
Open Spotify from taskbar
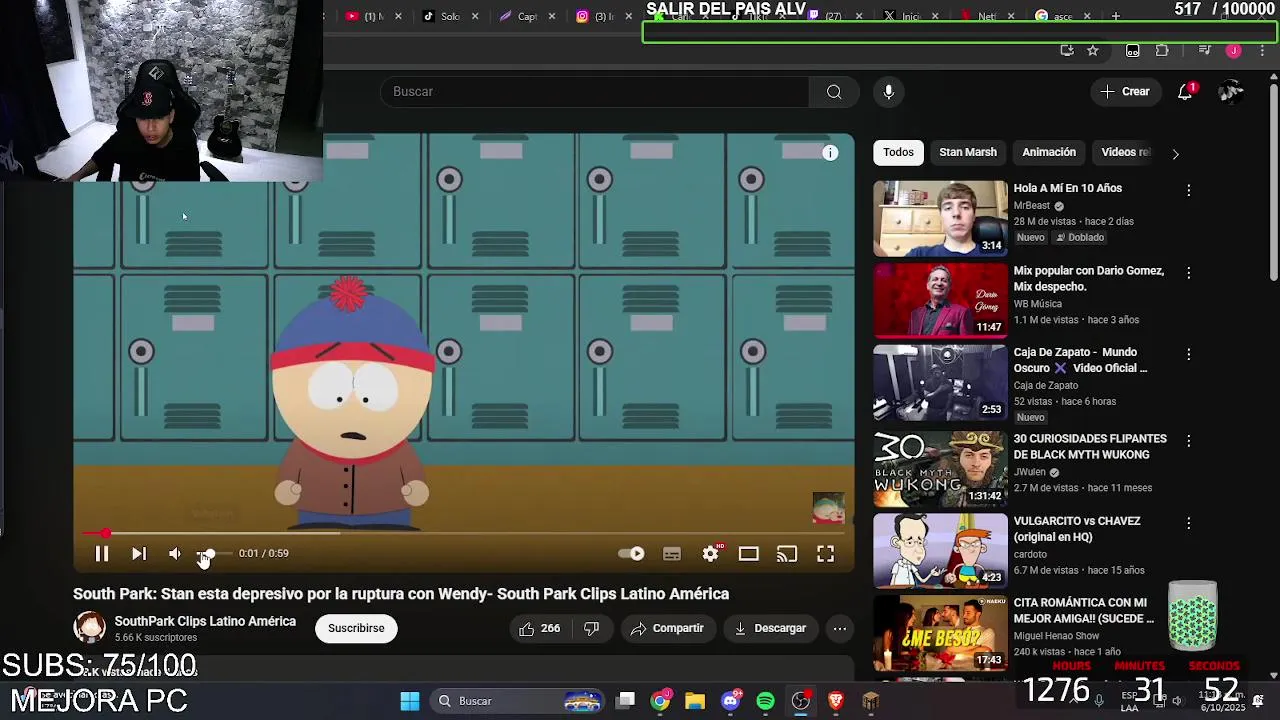tap(766, 701)
